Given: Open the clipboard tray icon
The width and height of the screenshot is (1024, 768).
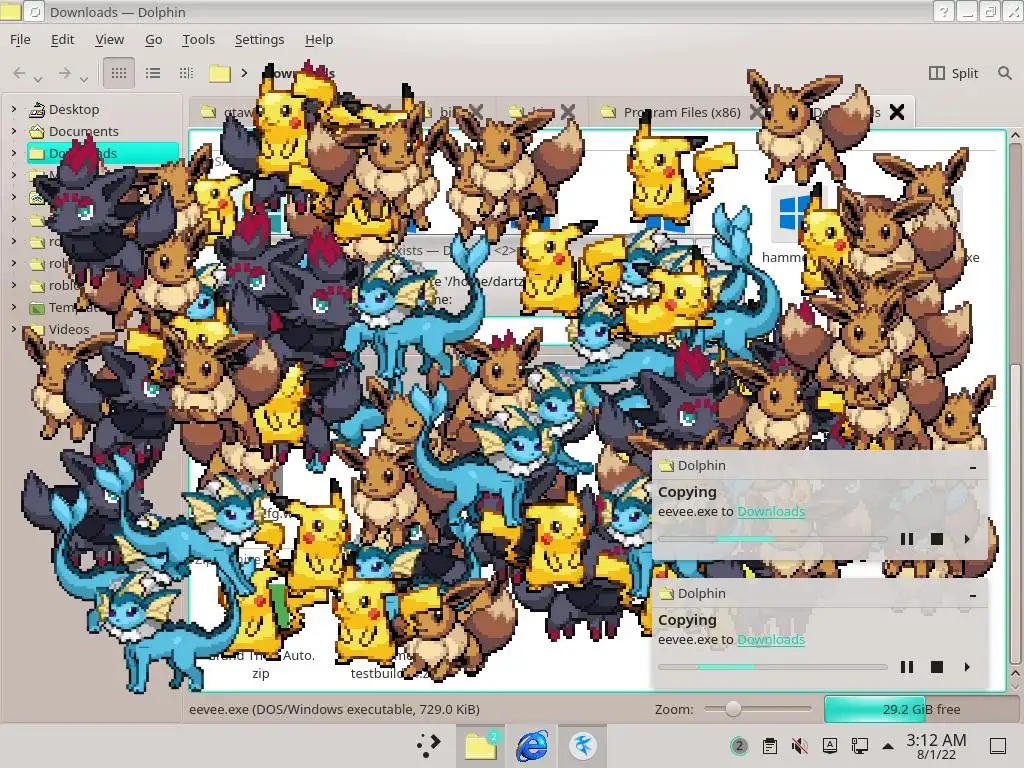Looking at the screenshot, I should (x=769, y=746).
